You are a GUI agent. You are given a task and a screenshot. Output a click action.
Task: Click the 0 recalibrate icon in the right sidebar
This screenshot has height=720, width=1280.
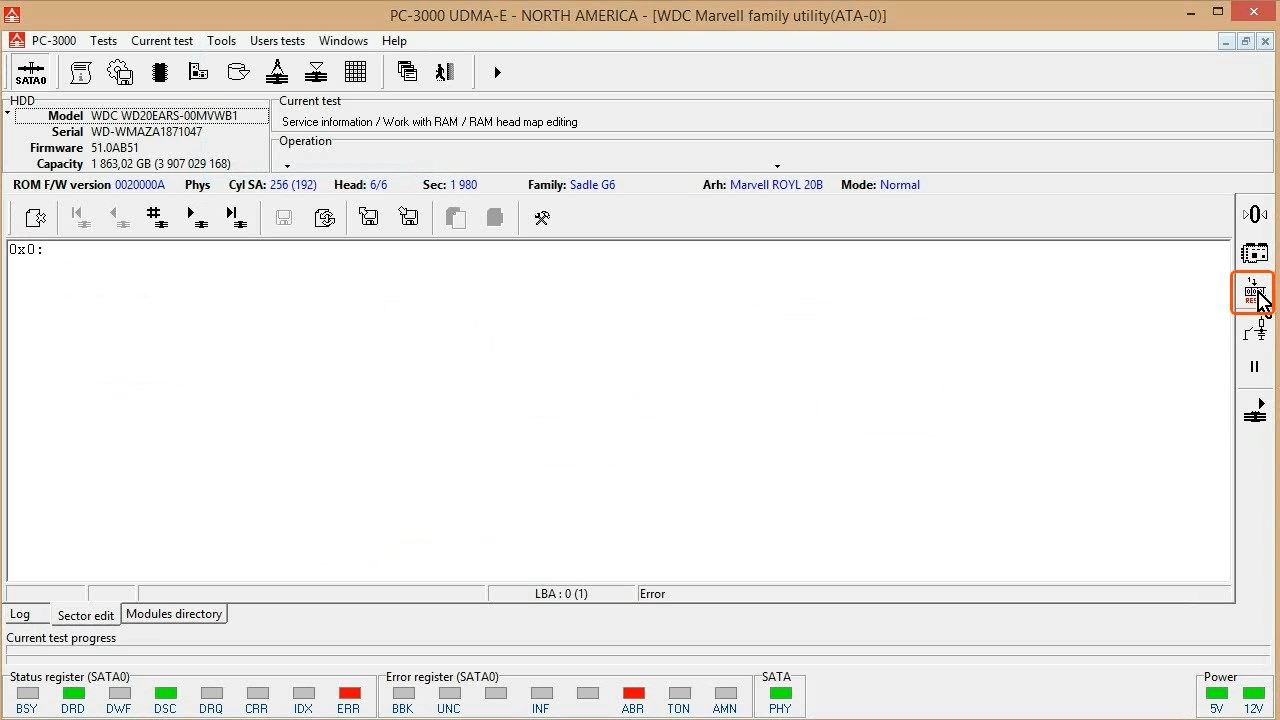tap(1255, 214)
